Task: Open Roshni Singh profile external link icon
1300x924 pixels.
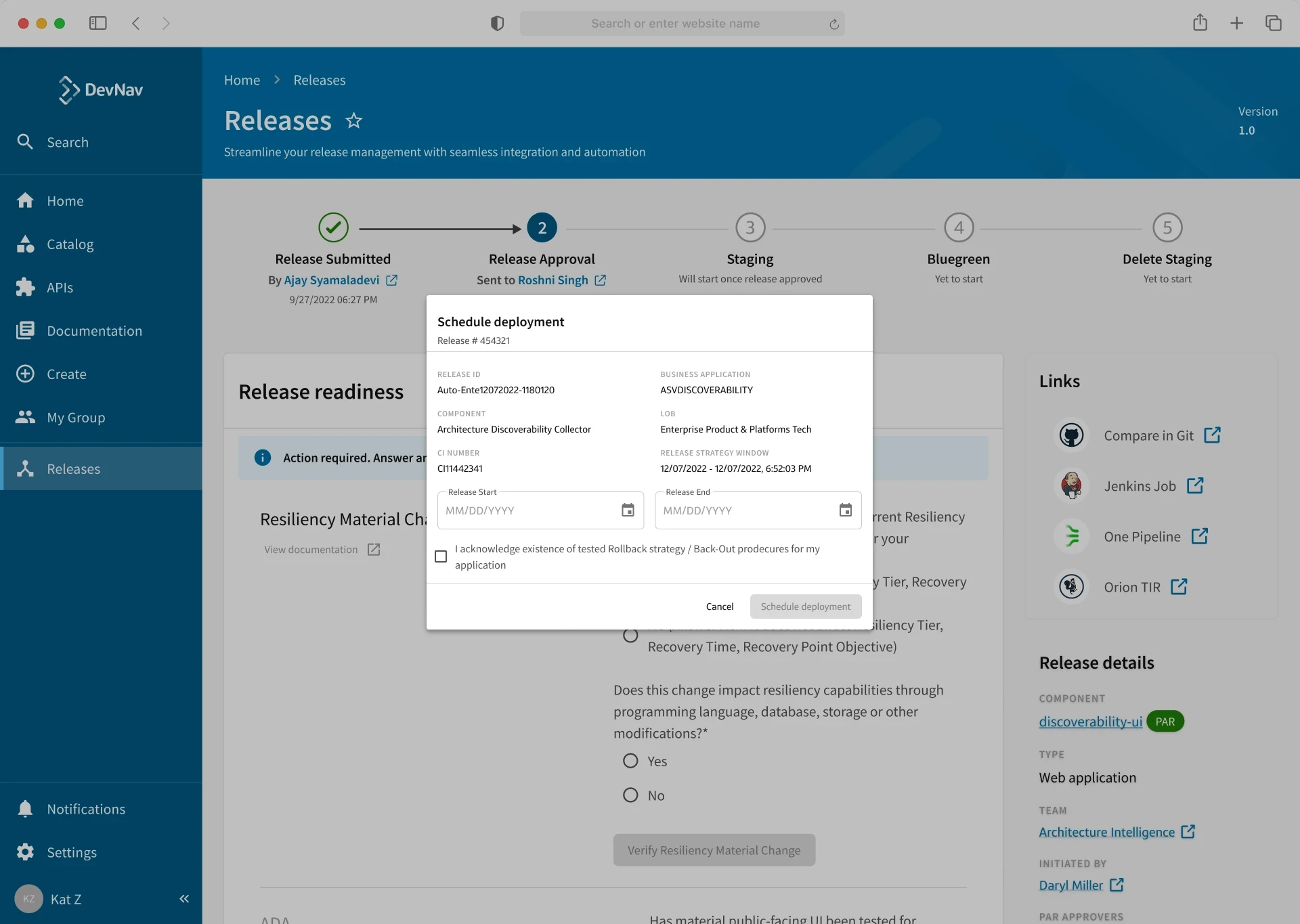Action: [600, 280]
